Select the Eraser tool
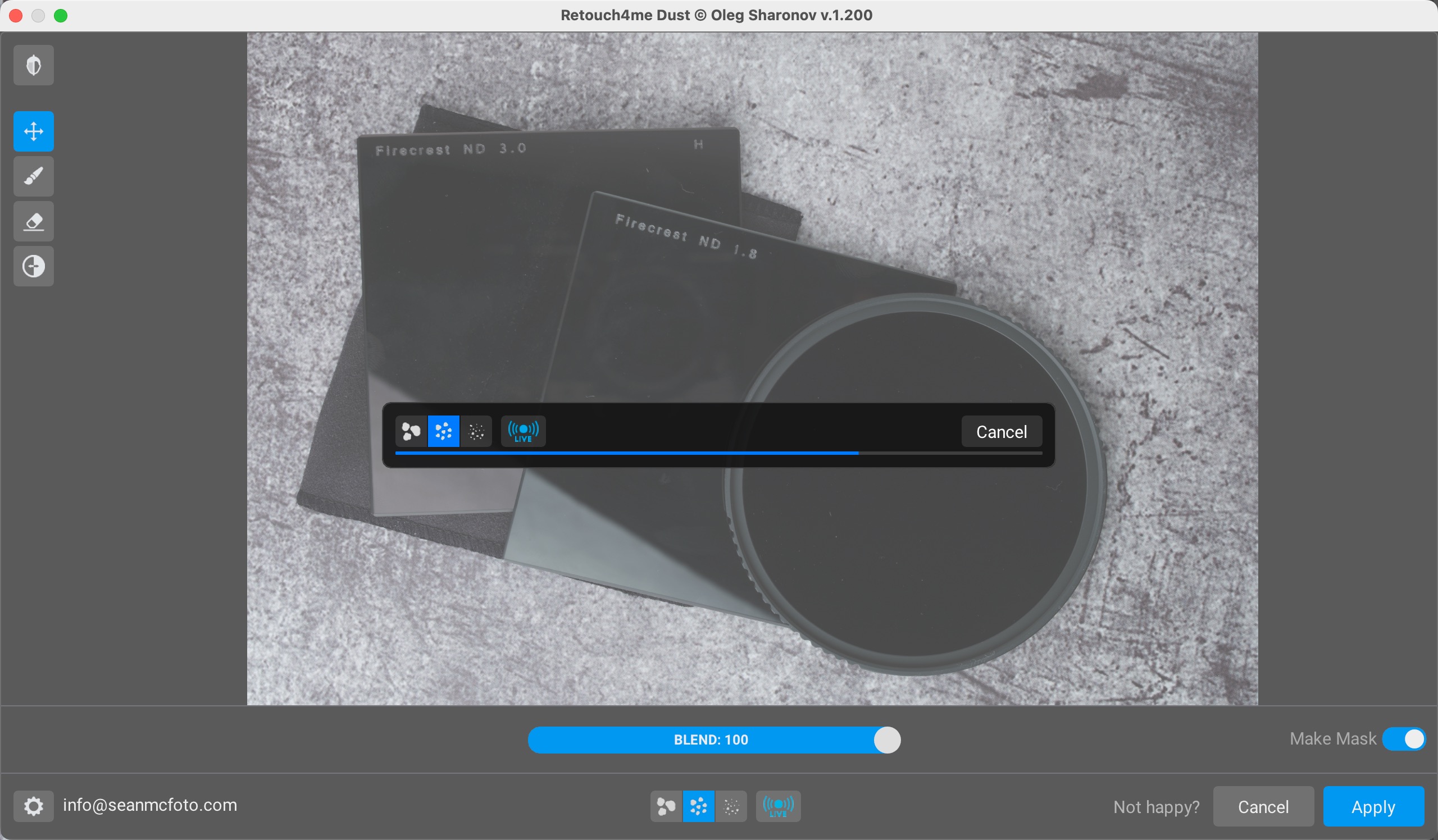Viewport: 1438px width, 840px height. [34, 221]
